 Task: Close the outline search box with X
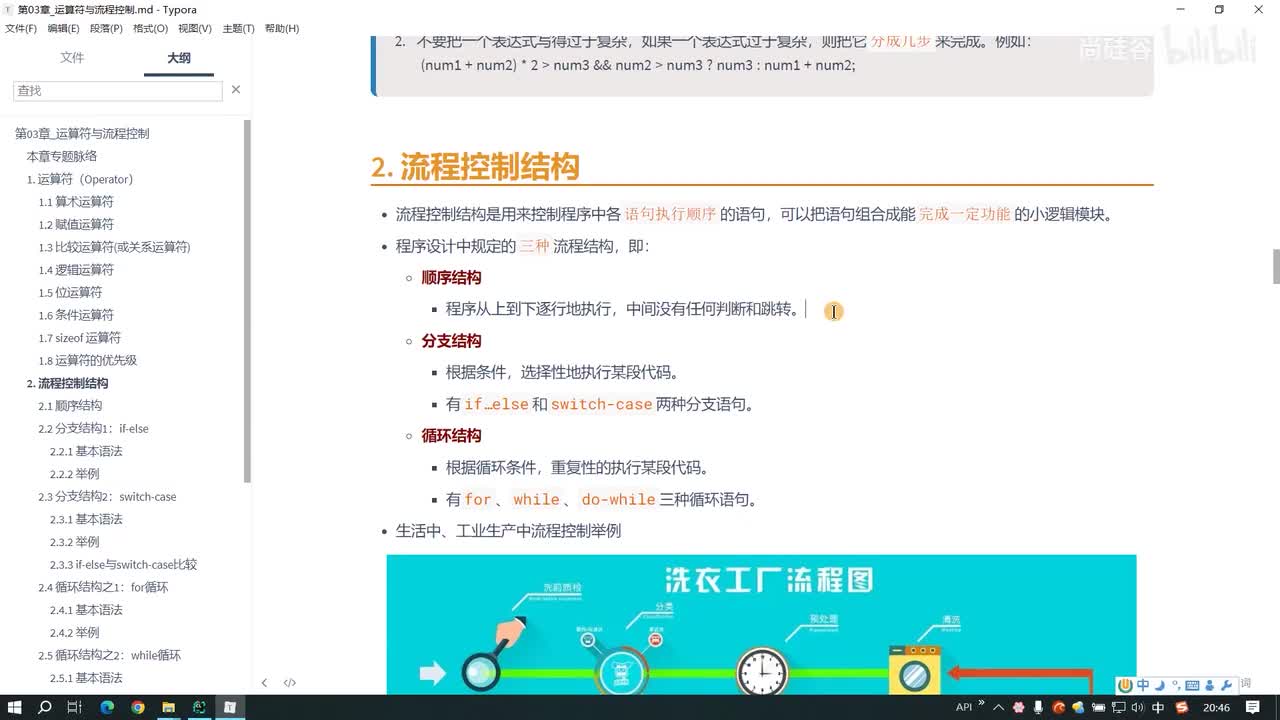point(236,90)
